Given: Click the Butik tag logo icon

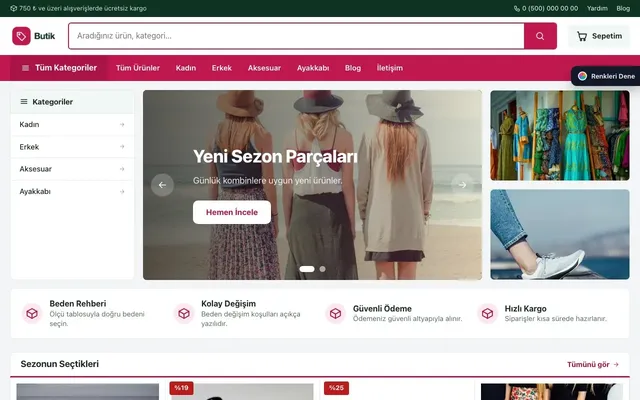Looking at the screenshot, I should (x=21, y=36).
